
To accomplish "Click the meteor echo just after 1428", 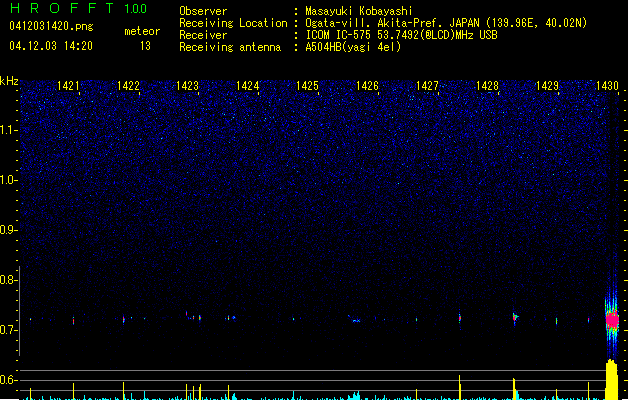I will point(515,318).
